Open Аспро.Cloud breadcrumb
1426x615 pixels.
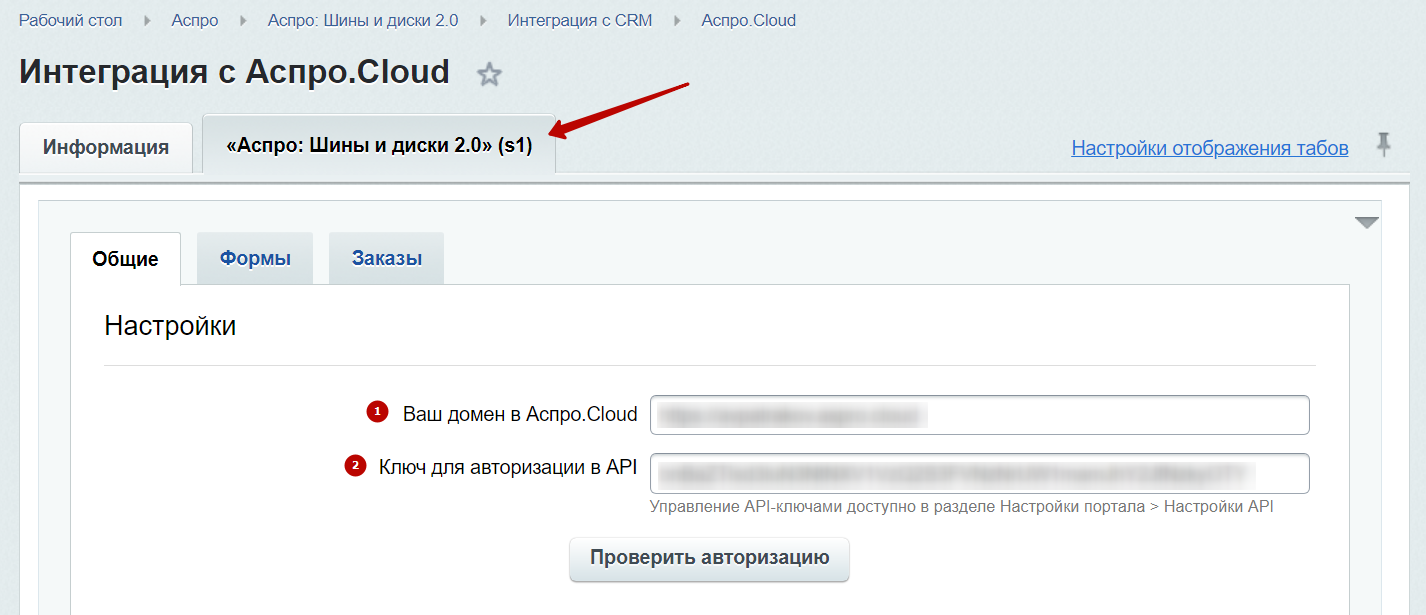tap(749, 20)
